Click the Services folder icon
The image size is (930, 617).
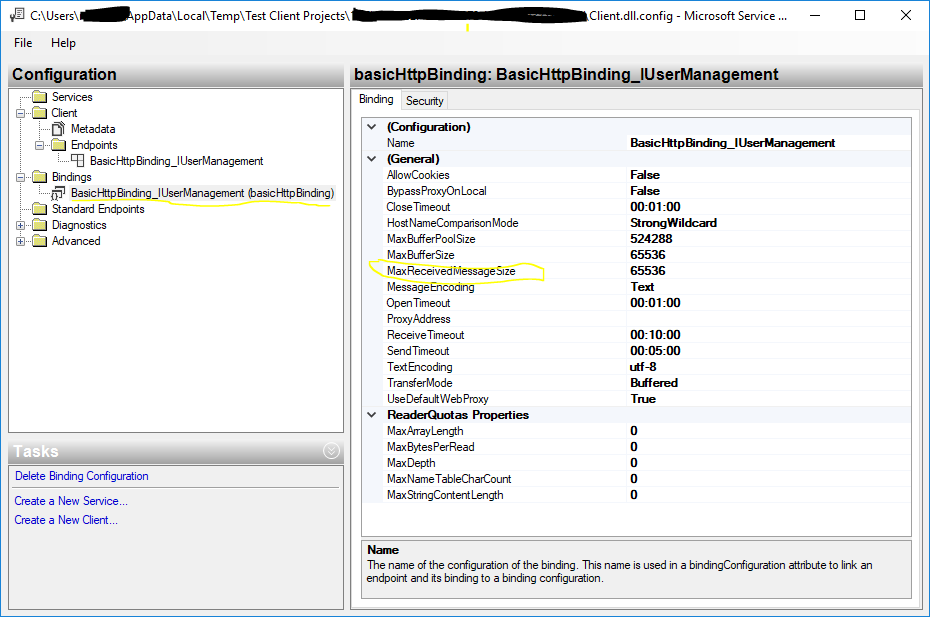point(40,97)
